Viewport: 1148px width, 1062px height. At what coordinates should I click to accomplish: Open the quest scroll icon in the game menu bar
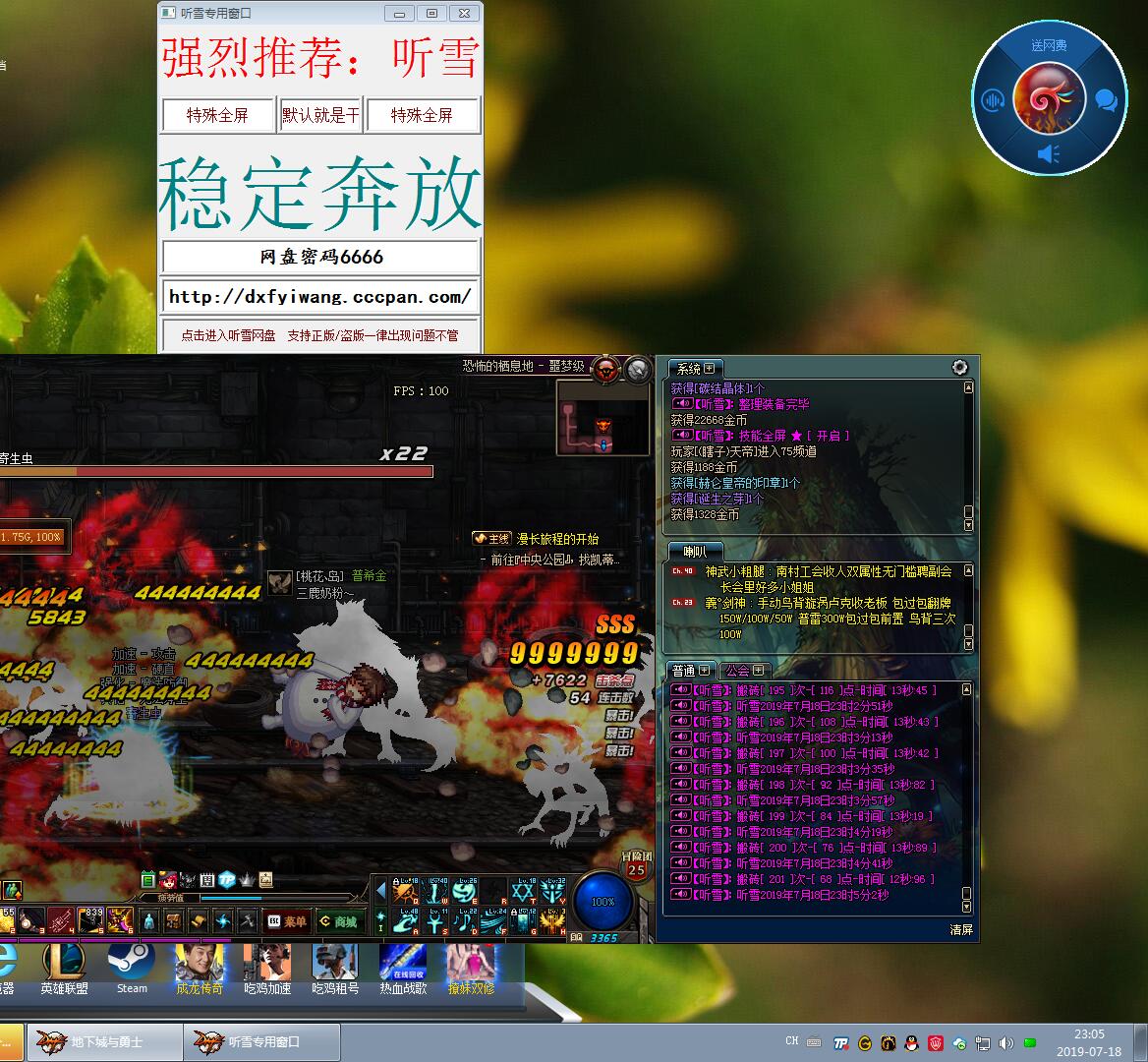[200, 920]
